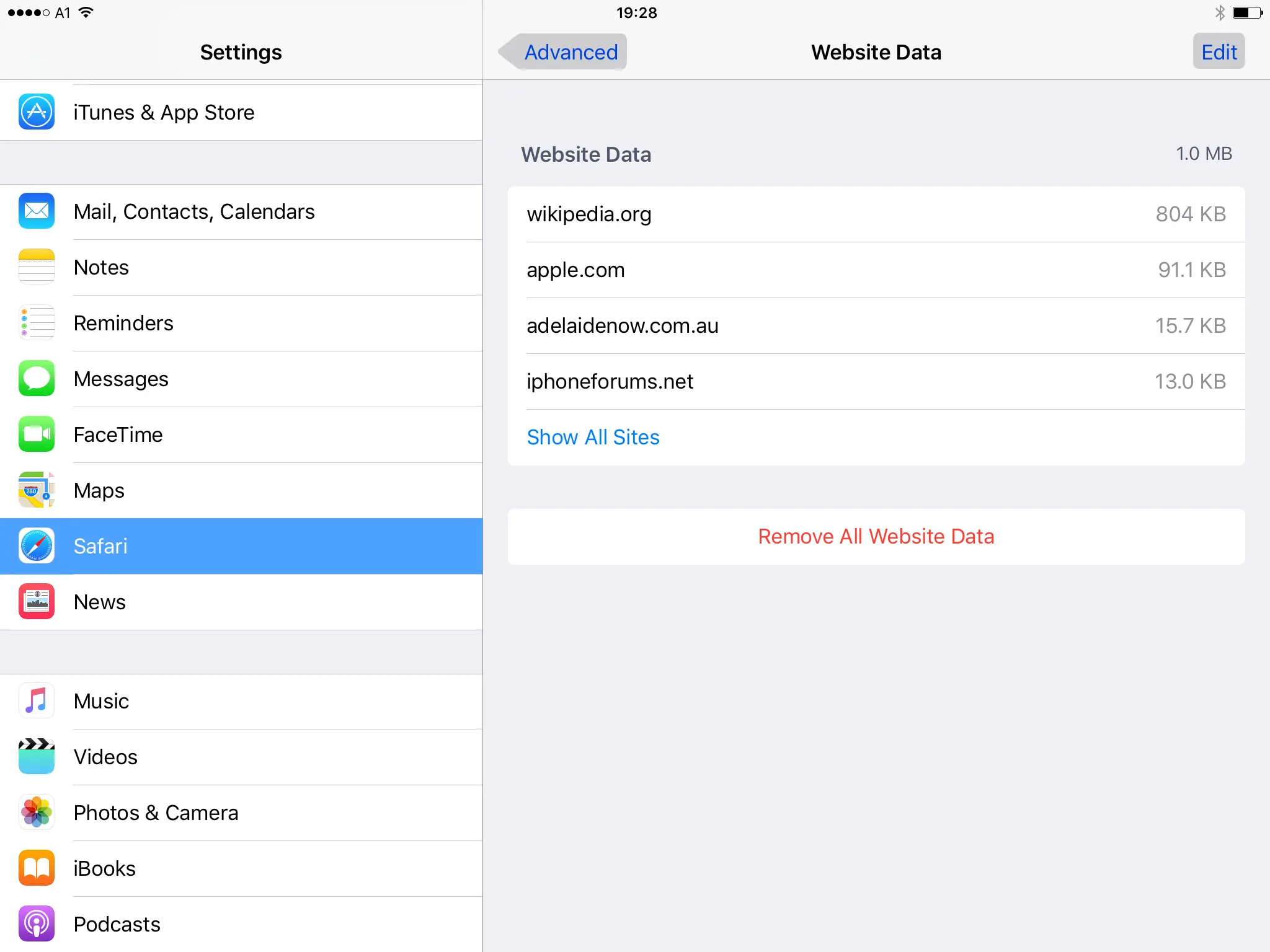Tap the iTunes & App Store icon

(x=36, y=112)
